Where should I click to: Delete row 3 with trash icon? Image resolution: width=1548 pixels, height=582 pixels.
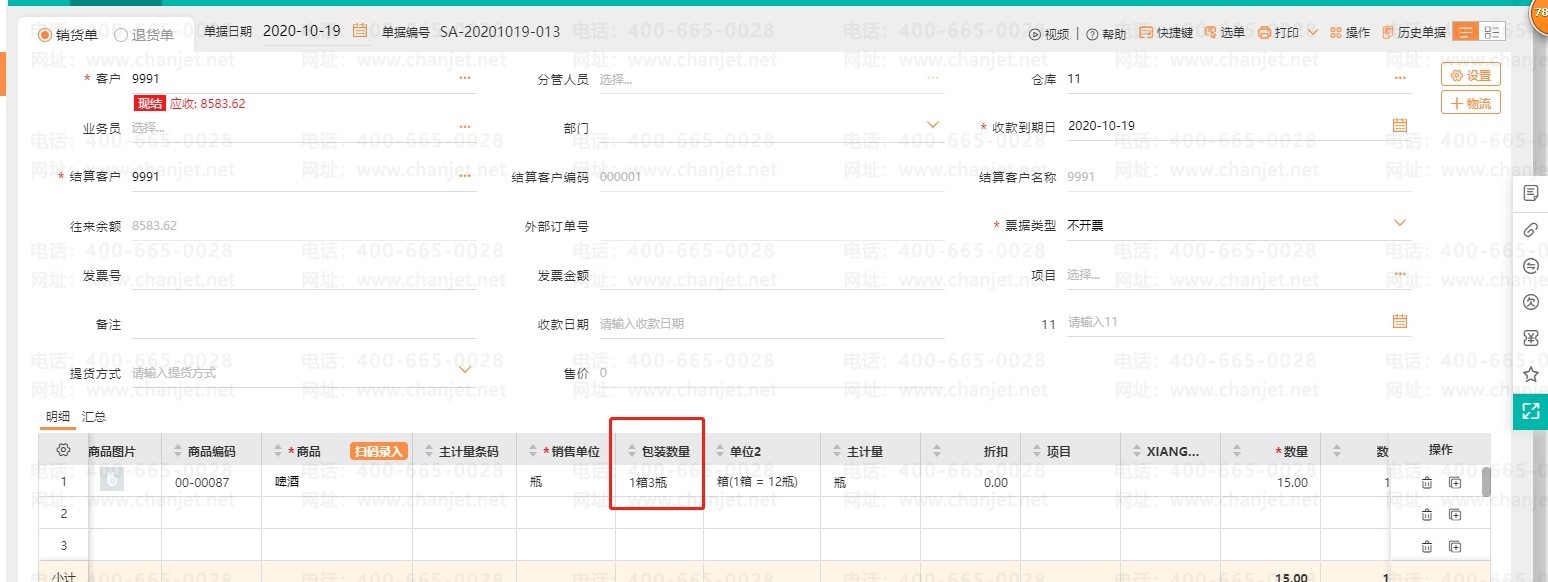point(1427,546)
